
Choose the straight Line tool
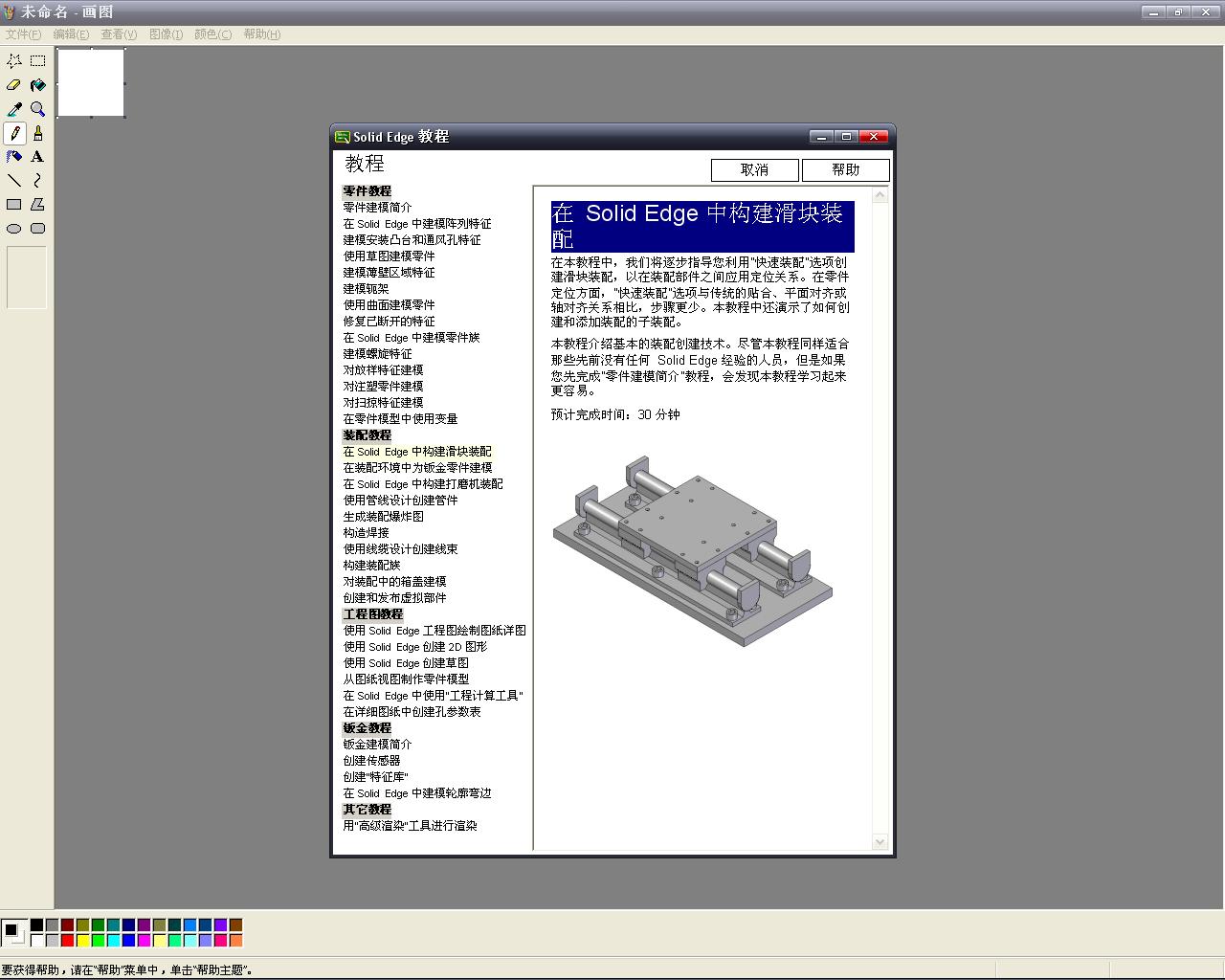coord(14,181)
